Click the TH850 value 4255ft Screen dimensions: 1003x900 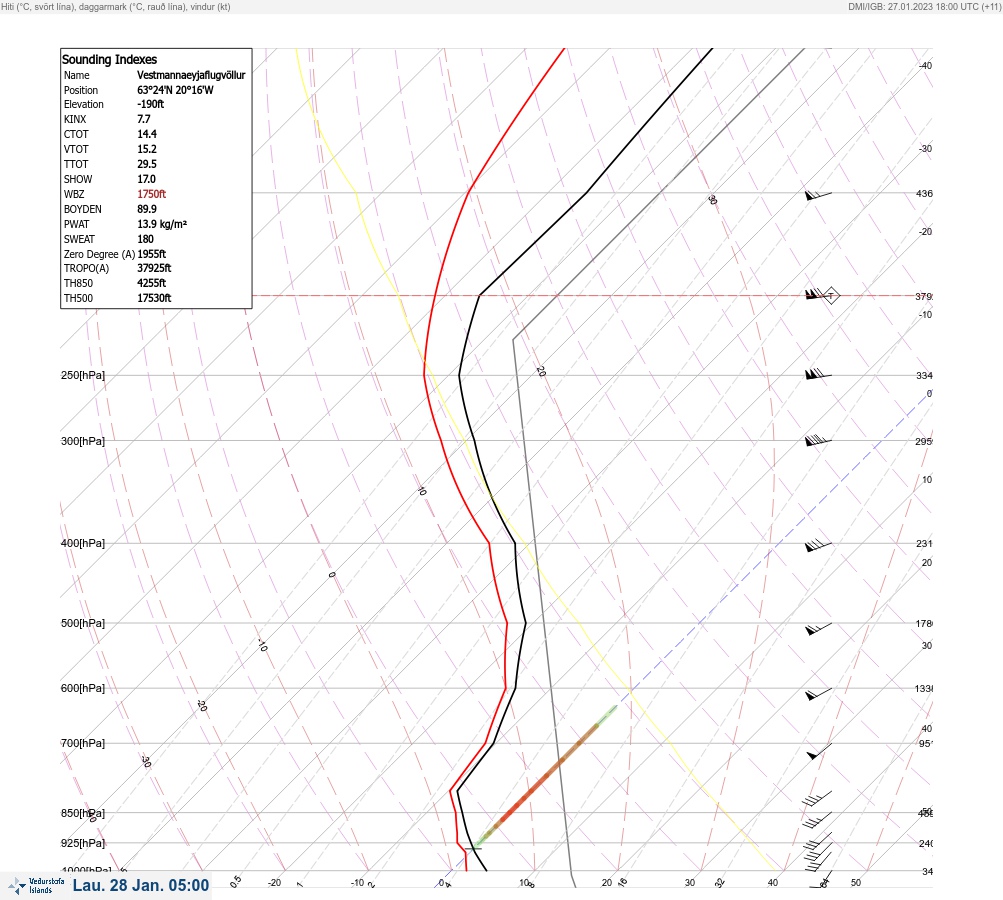(152, 283)
